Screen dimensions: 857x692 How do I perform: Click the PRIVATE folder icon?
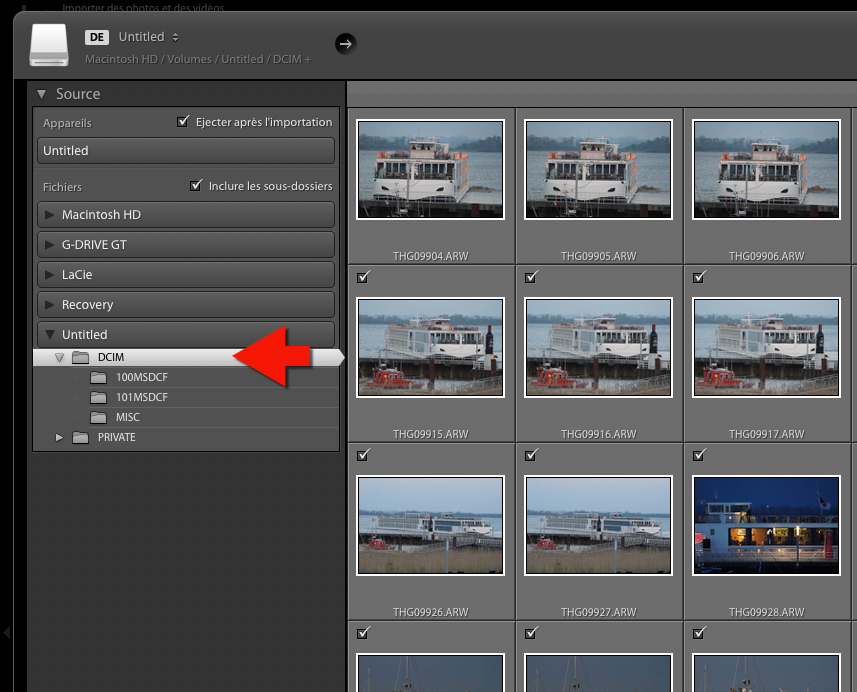coord(80,438)
